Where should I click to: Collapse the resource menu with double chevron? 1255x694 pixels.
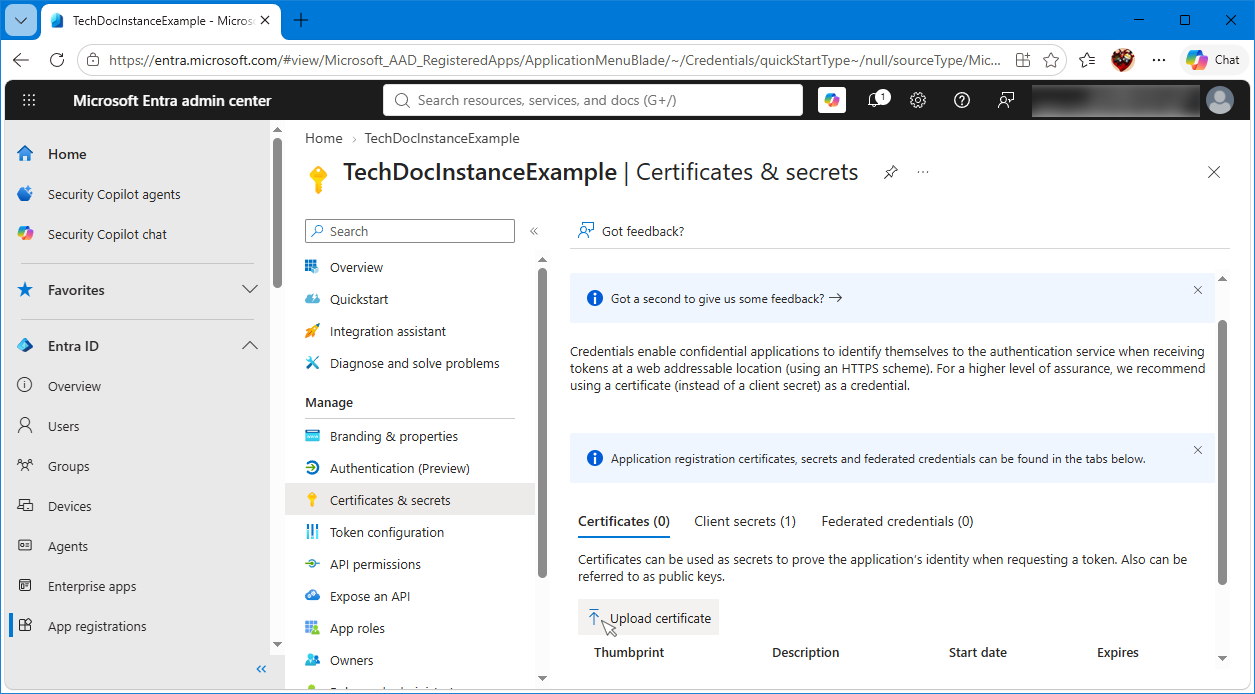534,231
